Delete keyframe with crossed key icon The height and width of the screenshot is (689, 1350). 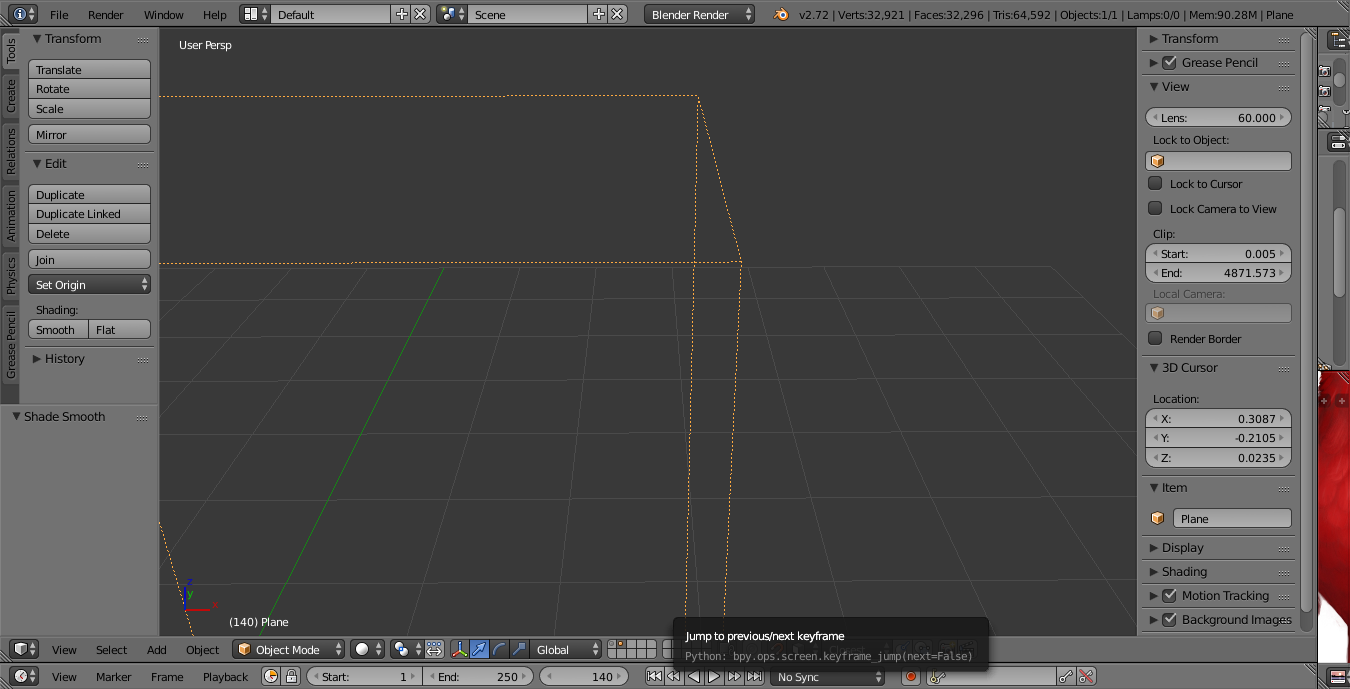click(x=1086, y=676)
